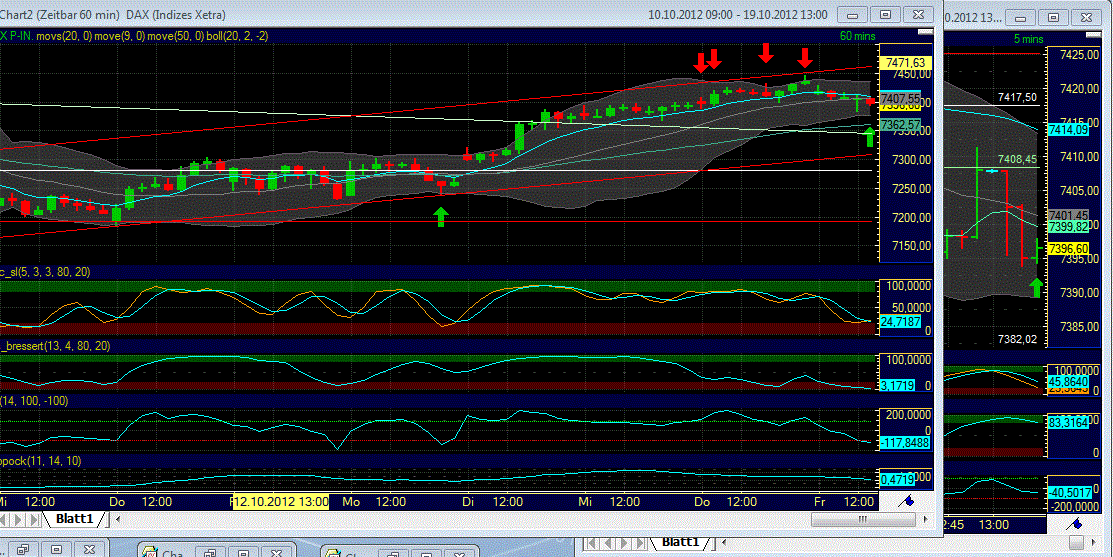Close the minimized 'Cha' chart window at bottom
This screenshot has width=1113, height=557.
coord(275,551)
